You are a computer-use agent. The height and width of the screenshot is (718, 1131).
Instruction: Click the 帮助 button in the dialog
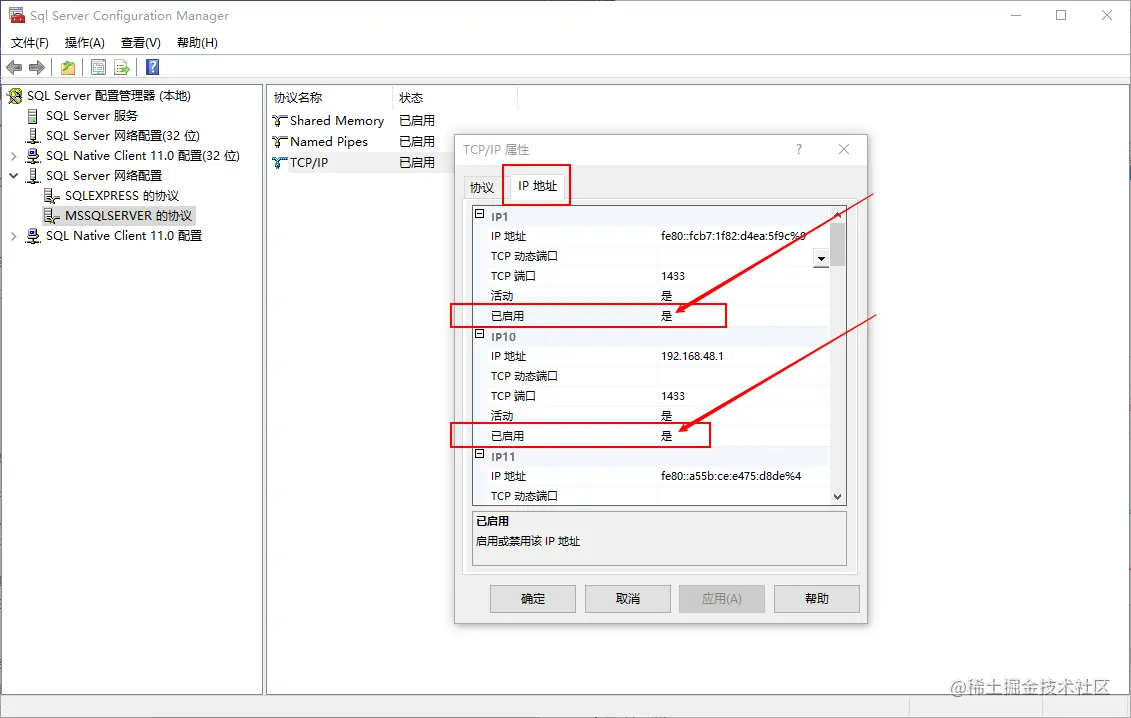click(x=817, y=599)
